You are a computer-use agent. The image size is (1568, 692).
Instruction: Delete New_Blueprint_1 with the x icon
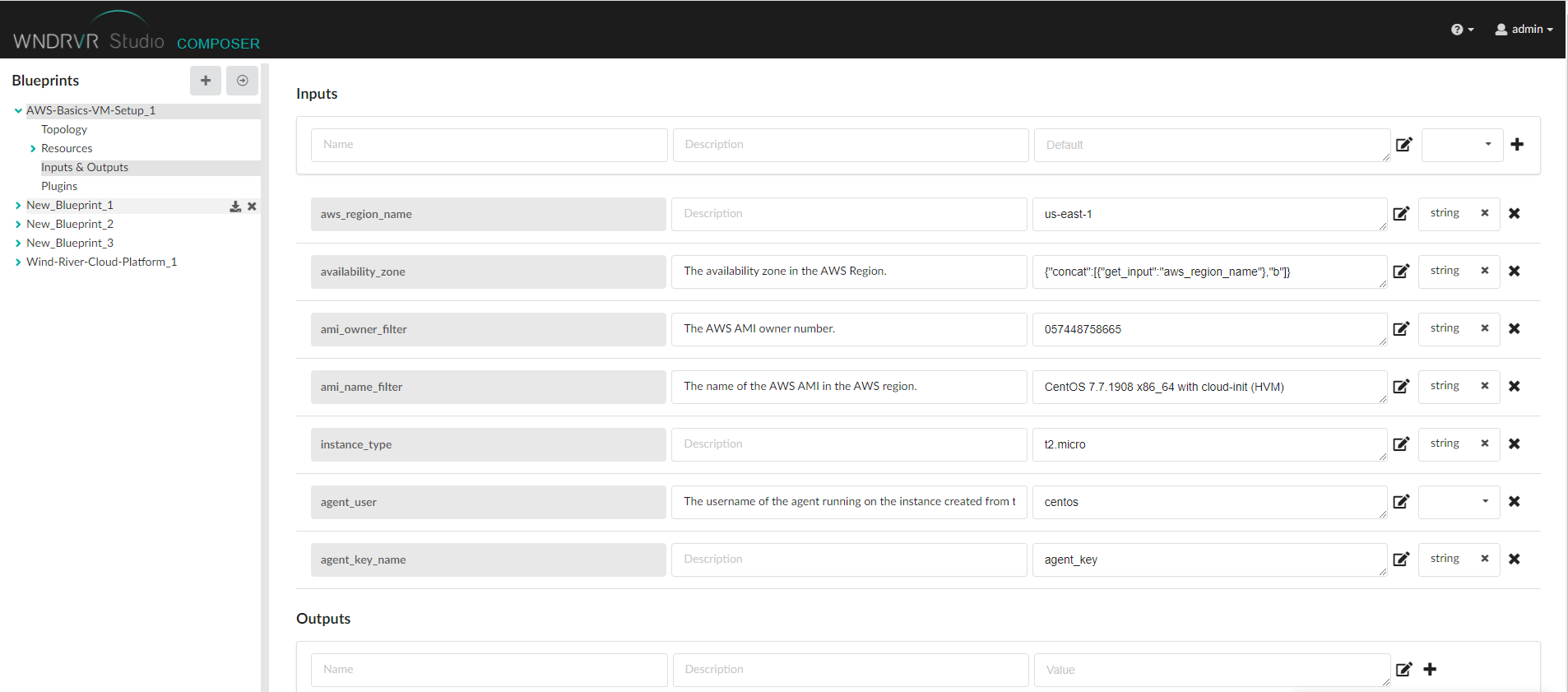252,207
